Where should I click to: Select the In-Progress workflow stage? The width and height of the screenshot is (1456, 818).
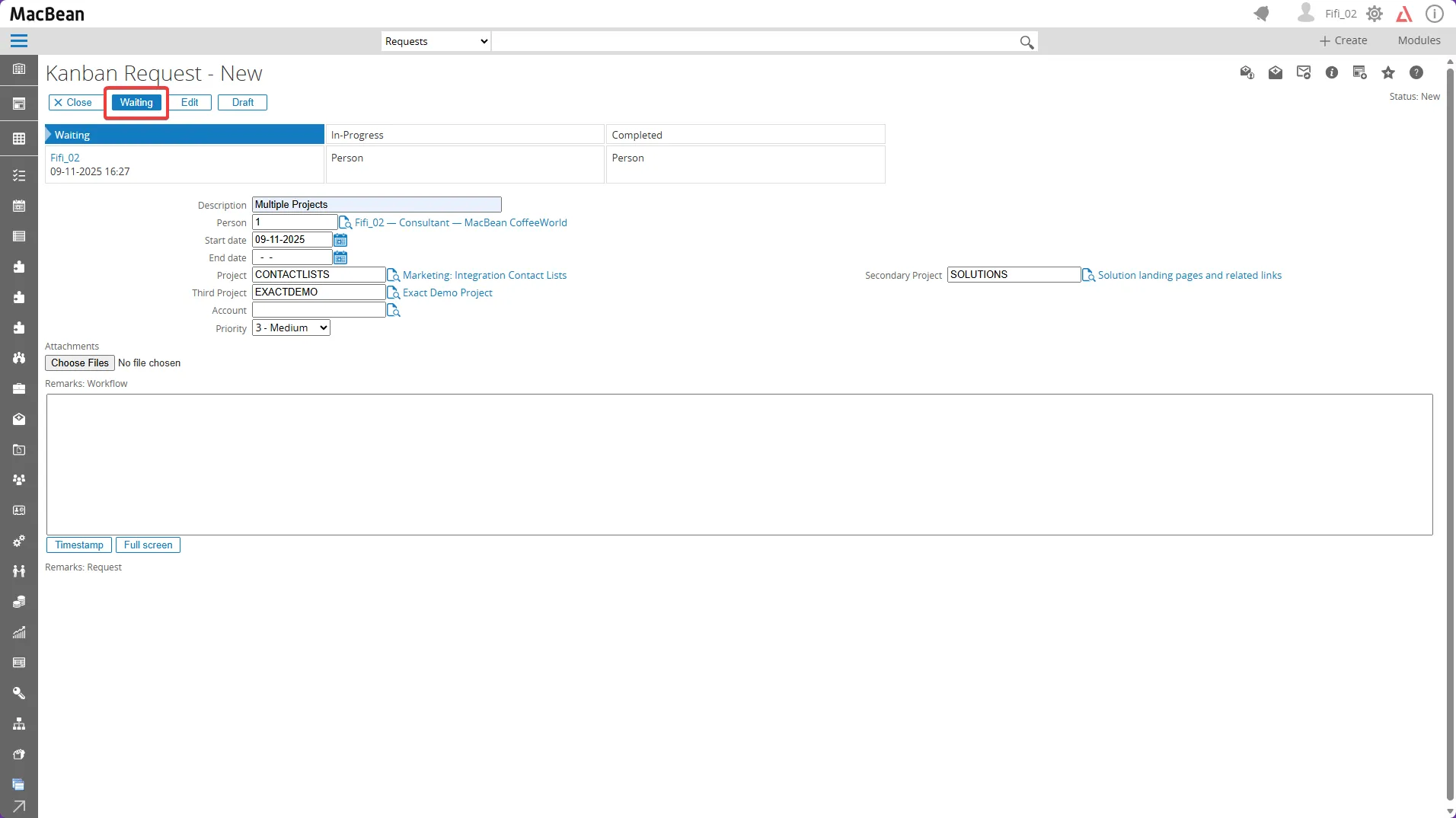click(x=465, y=135)
